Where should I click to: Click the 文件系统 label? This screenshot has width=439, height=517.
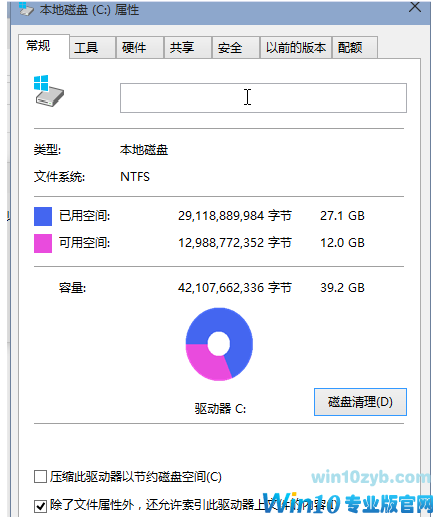coord(59,177)
